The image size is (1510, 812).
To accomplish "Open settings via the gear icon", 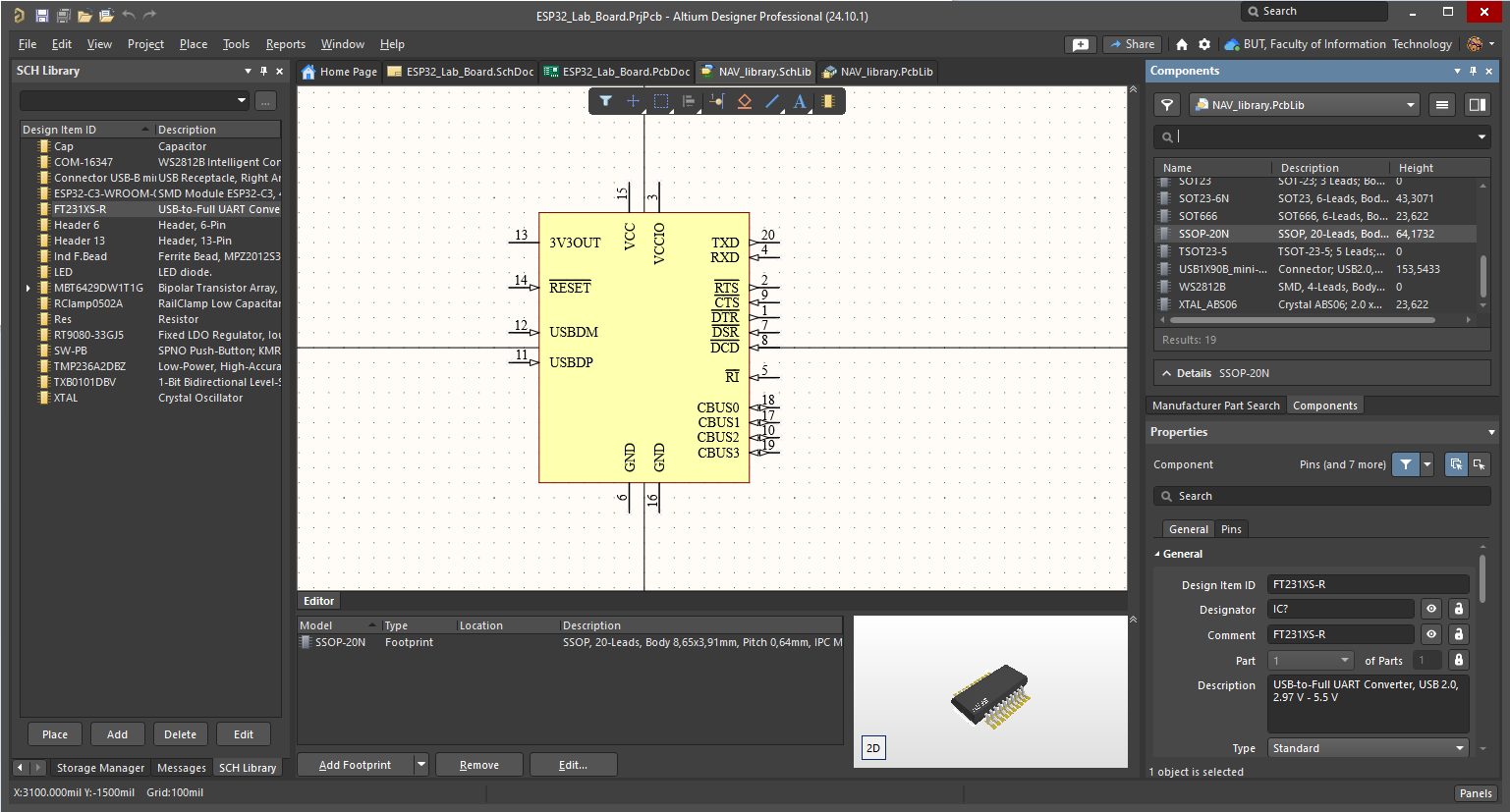I will coord(1204,44).
